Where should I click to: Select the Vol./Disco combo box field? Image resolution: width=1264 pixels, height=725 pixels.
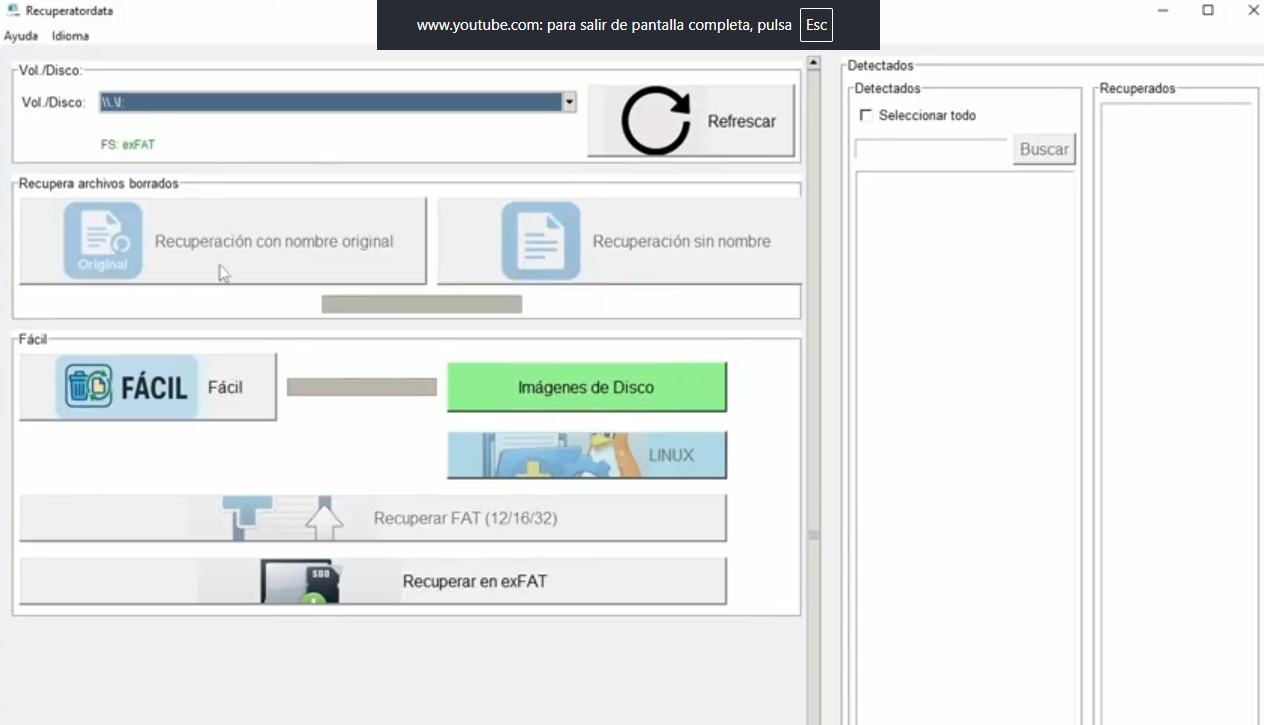click(330, 102)
